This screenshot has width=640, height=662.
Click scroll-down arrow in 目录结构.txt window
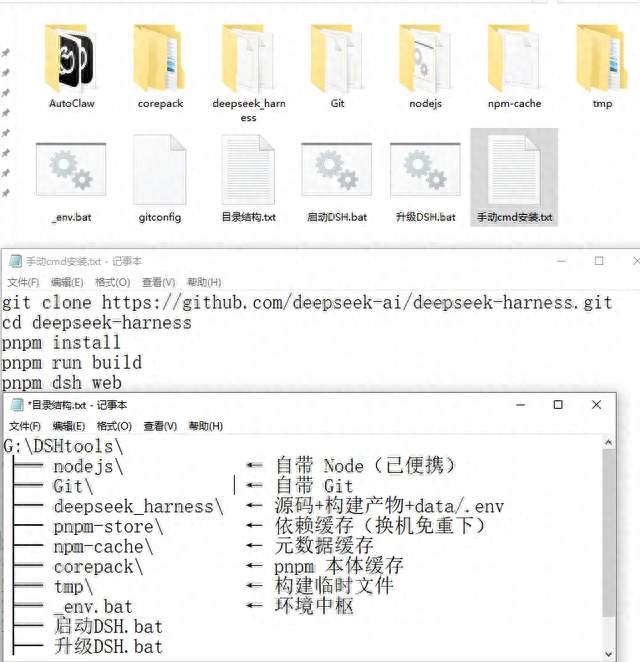(x=608, y=654)
